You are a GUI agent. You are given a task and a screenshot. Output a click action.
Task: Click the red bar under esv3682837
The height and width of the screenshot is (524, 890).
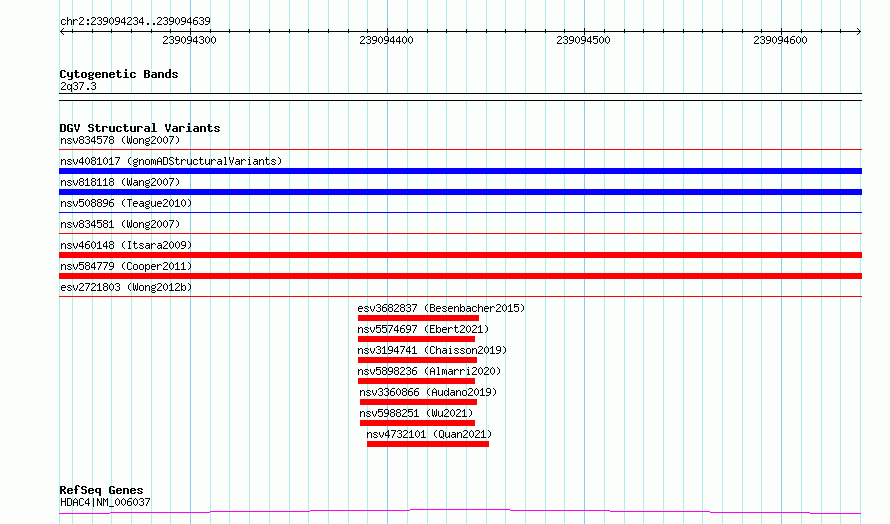418,318
